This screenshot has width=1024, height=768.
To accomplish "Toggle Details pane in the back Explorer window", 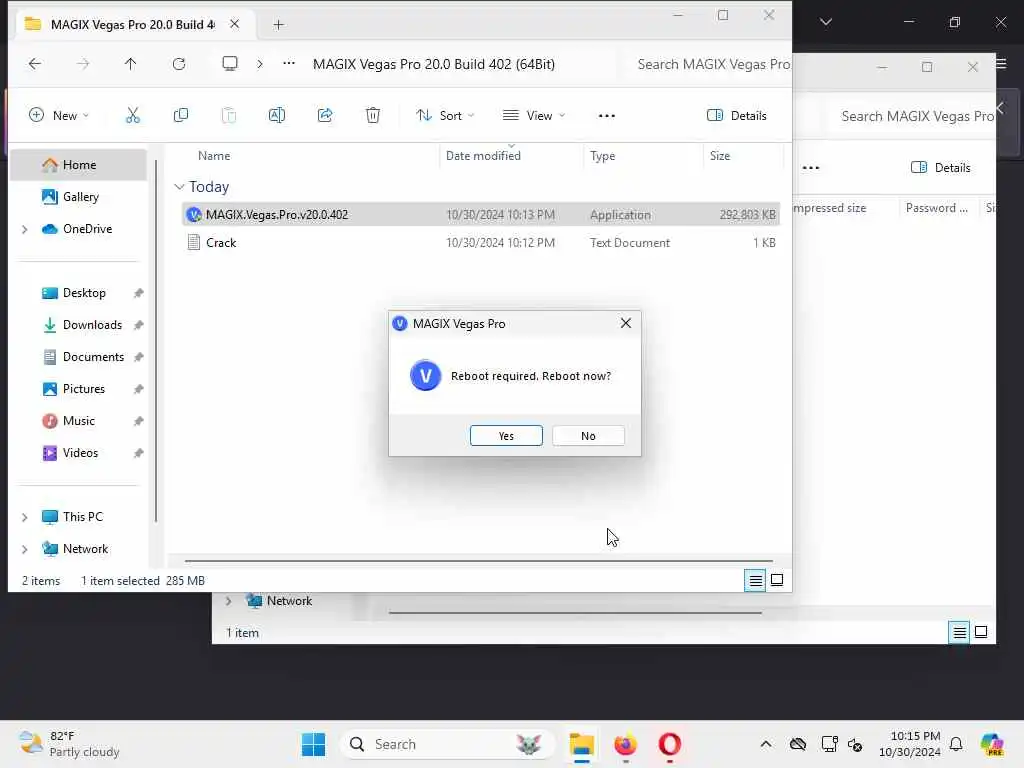I will pos(940,168).
